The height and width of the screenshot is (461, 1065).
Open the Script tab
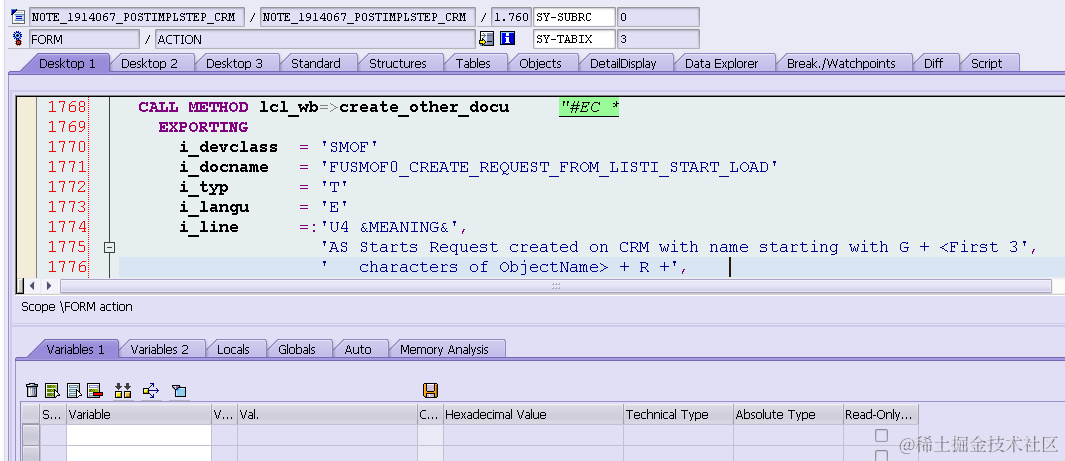pyautogui.click(x=986, y=63)
